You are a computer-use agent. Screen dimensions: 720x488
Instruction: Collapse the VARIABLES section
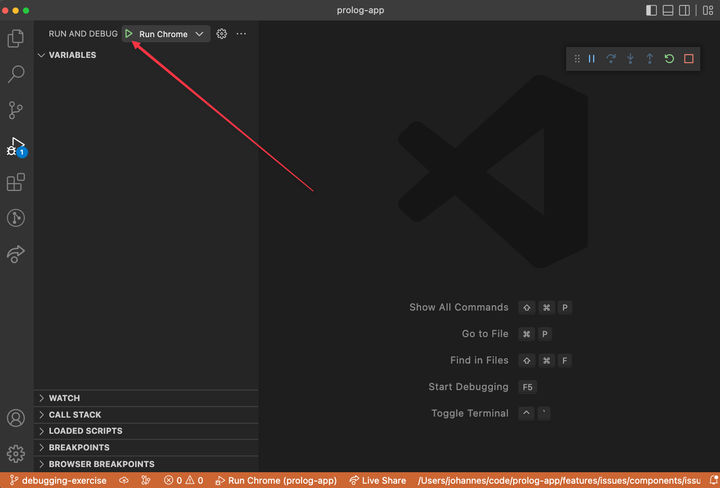pyautogui.click(x=146, y=55)
